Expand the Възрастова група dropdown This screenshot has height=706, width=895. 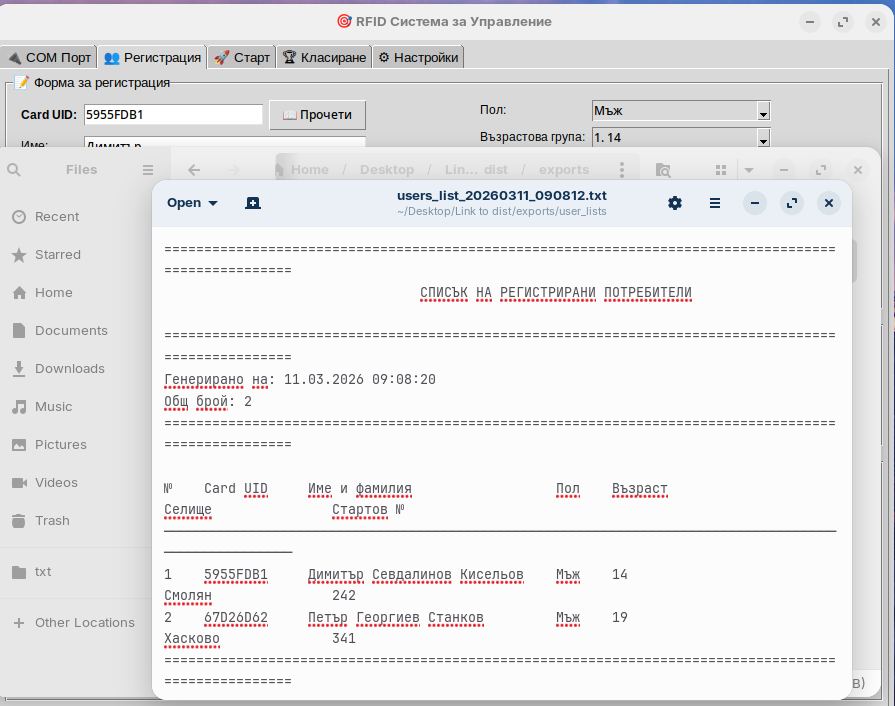coord(763,138)
